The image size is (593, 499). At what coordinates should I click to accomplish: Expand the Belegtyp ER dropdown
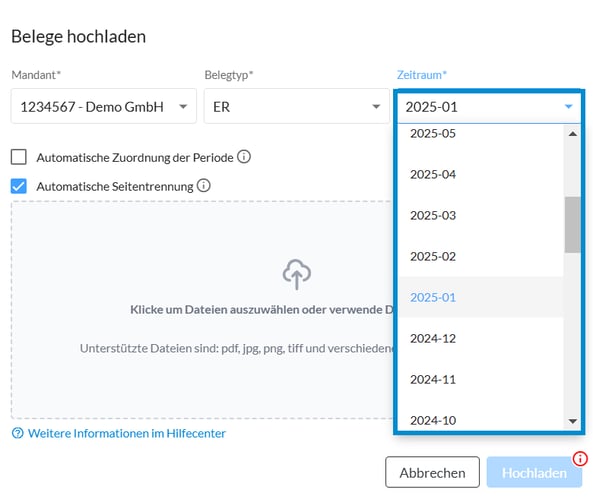point(296,106)
